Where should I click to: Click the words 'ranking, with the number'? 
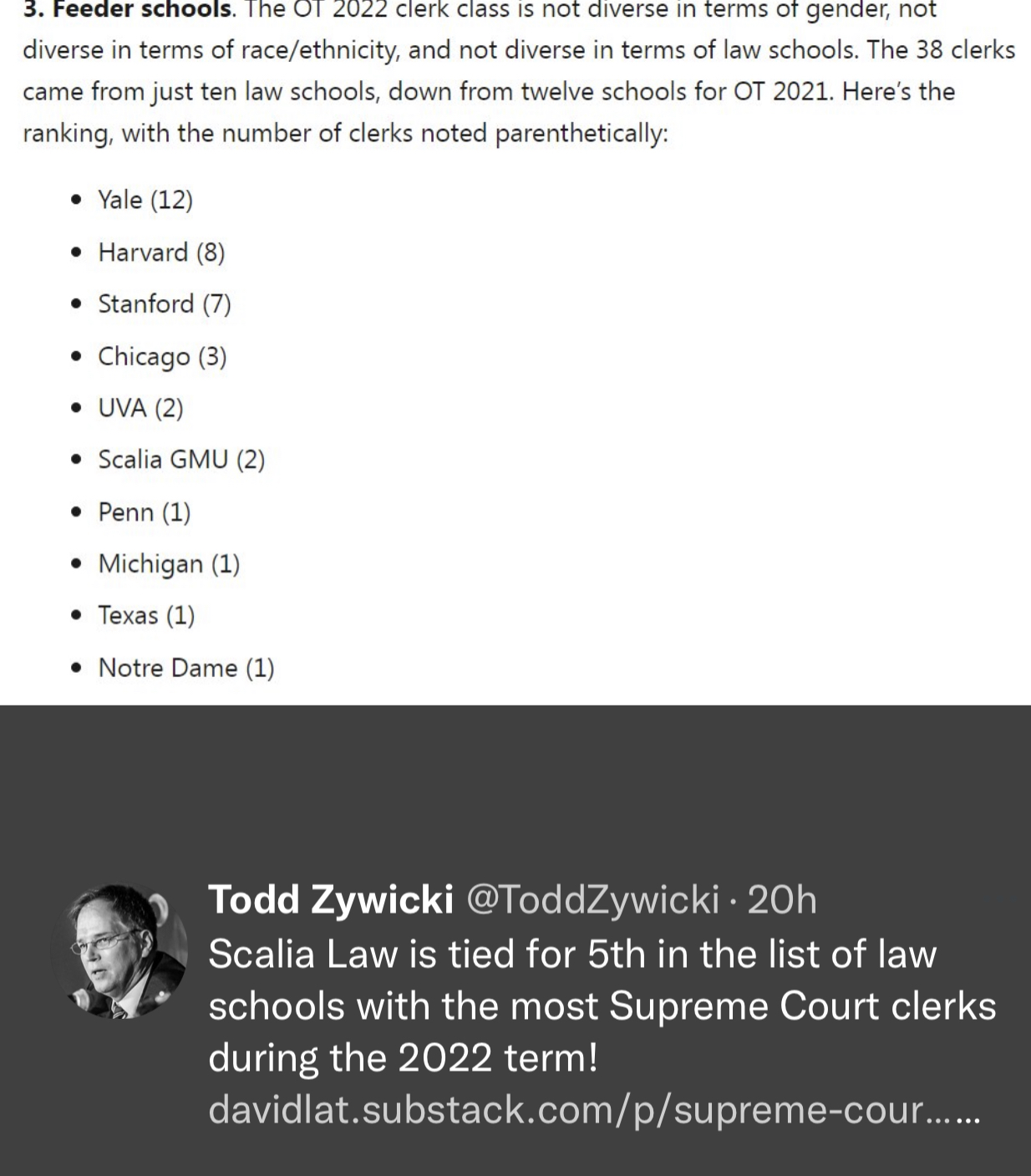[167, 133]
